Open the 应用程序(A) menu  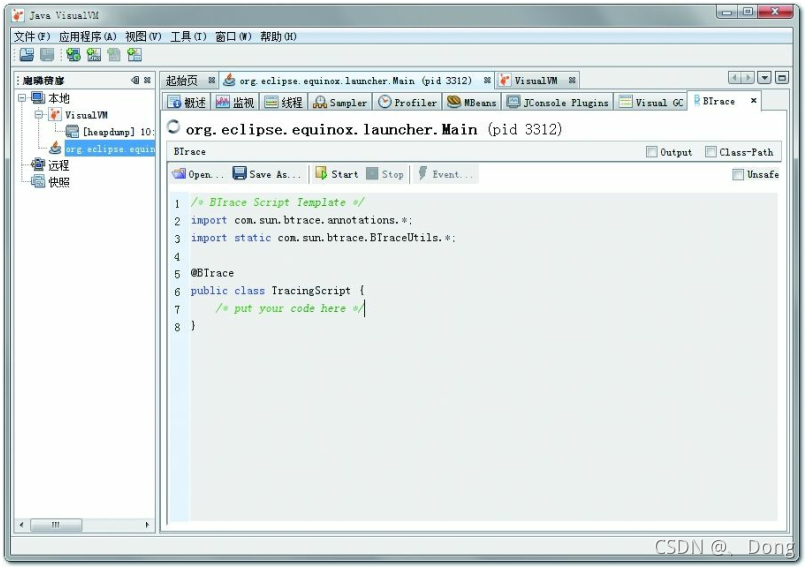pyautogui.click(x=87, y=37)
